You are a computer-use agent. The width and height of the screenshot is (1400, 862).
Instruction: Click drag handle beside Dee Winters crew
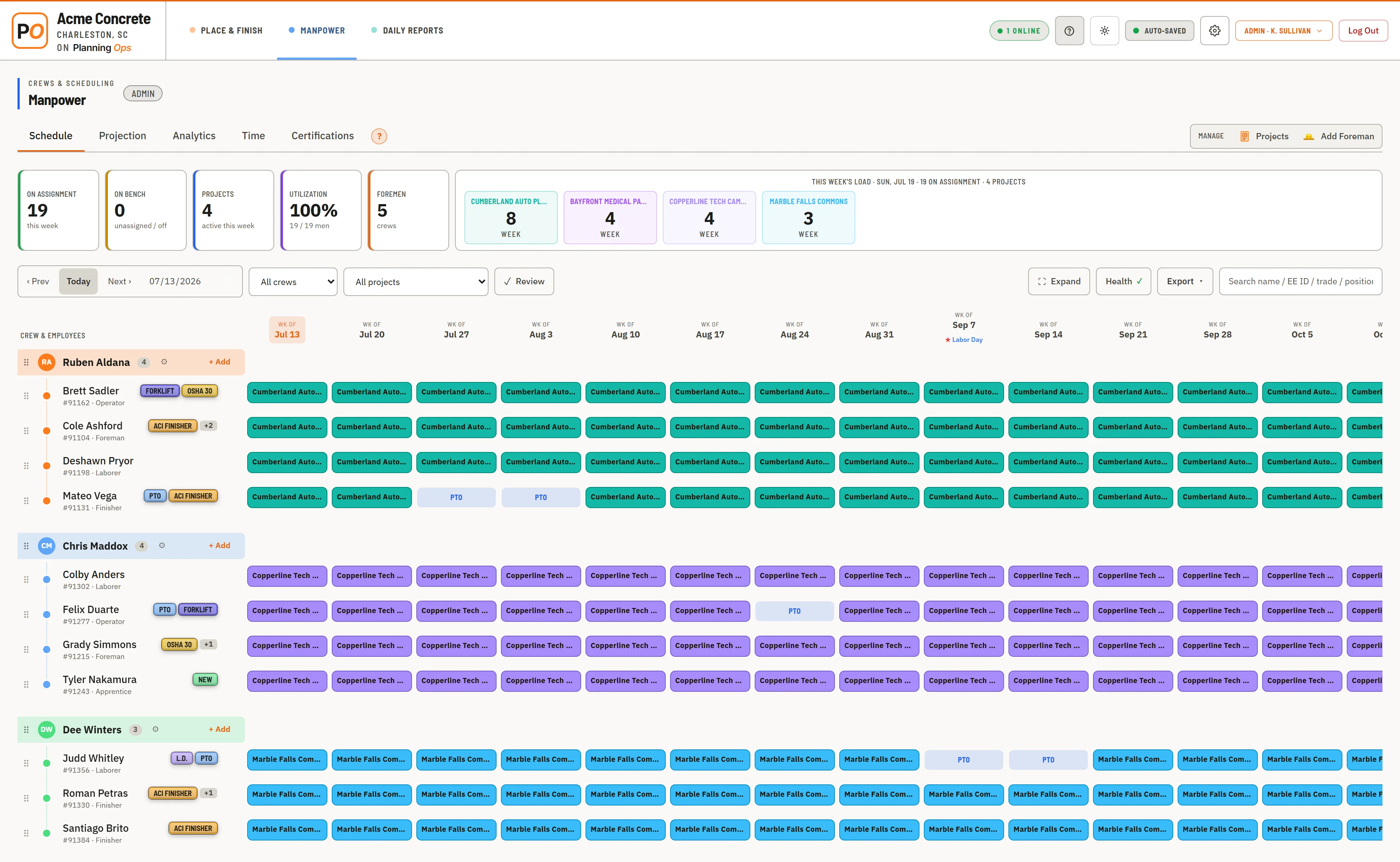tap(26, 729)
